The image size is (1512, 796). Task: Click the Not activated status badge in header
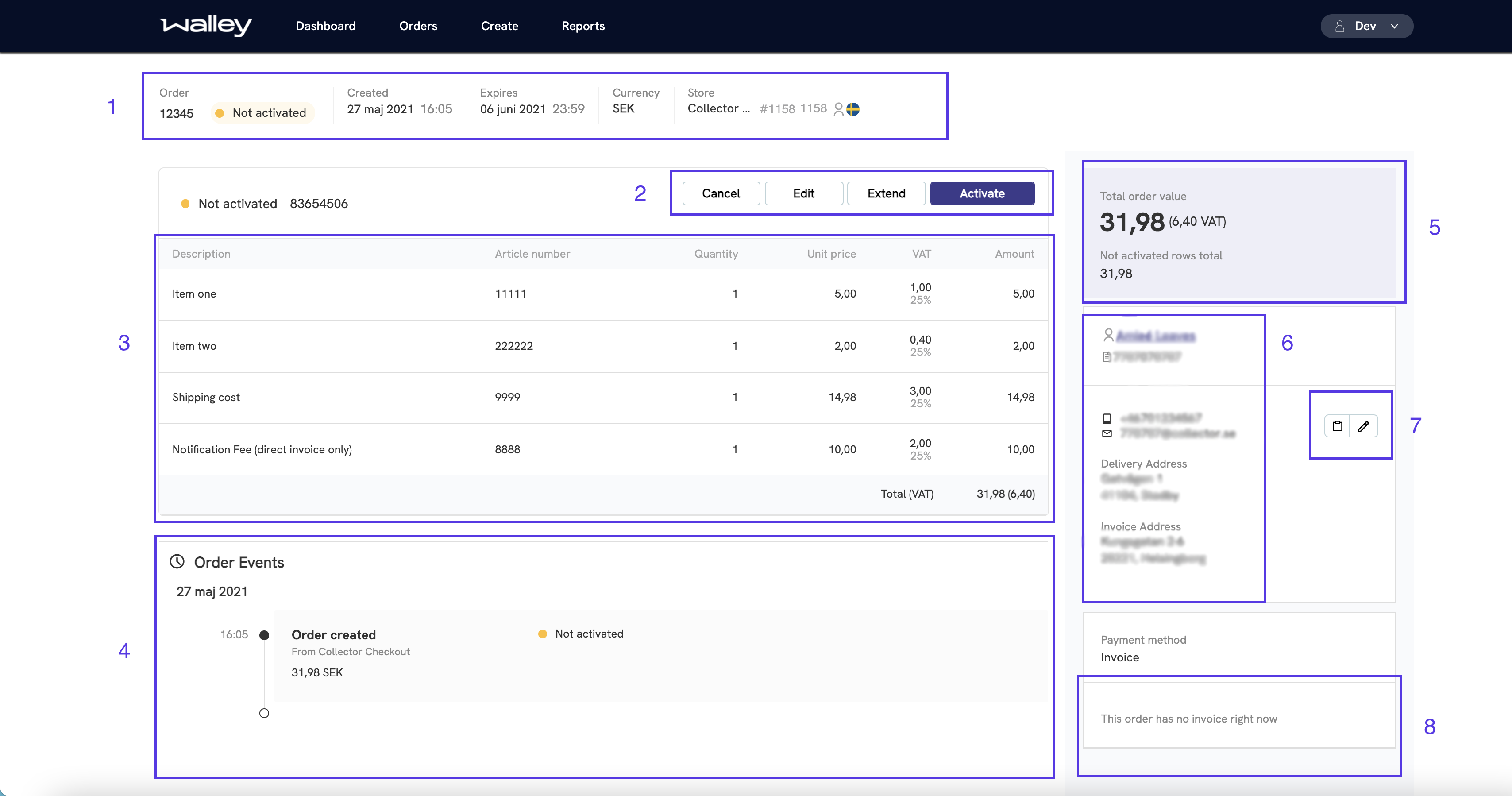tap(262, 113)
